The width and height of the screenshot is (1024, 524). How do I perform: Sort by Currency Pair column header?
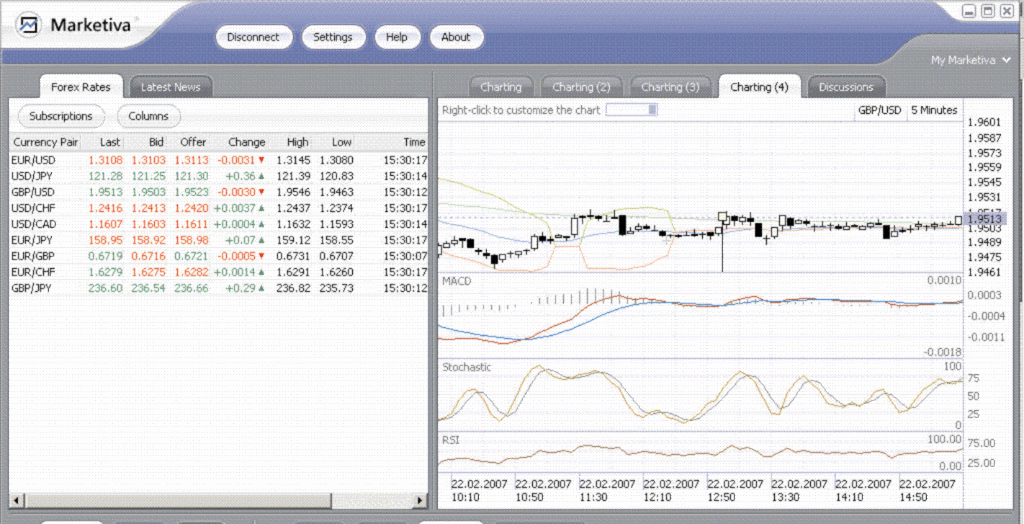45,142
